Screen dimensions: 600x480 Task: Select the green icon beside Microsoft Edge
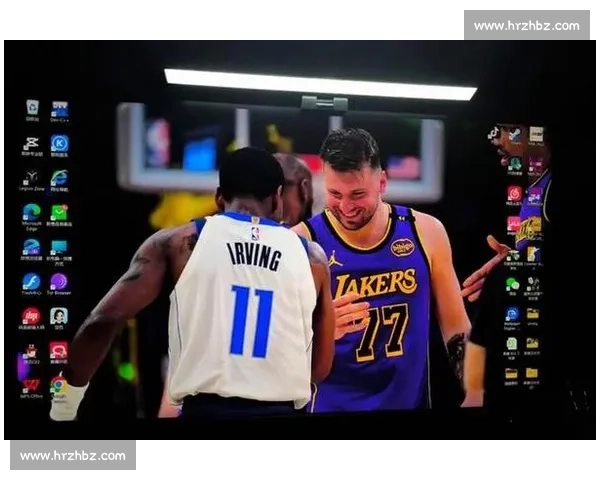click(x=59, y=212)
